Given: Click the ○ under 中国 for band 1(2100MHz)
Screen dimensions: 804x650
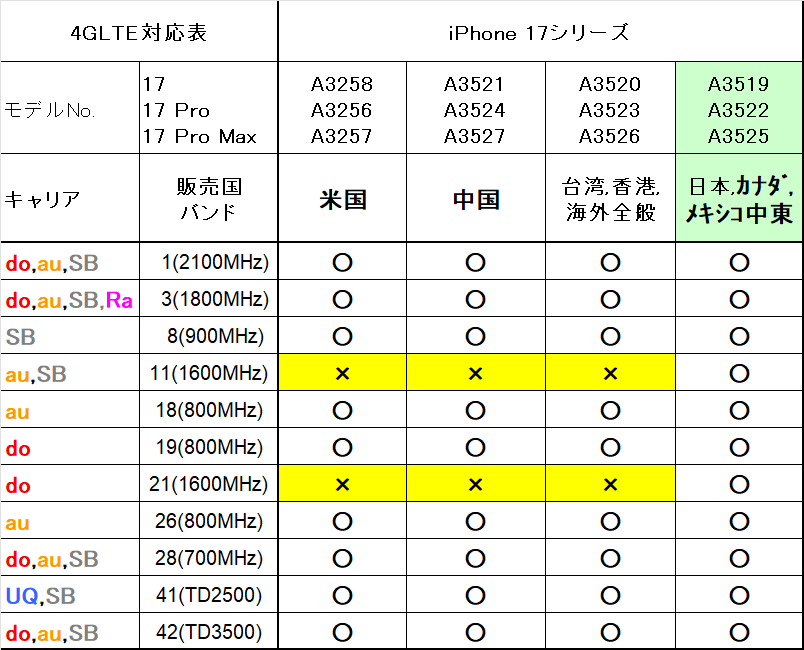Looking at the screenshot, I should click(475, 262).
